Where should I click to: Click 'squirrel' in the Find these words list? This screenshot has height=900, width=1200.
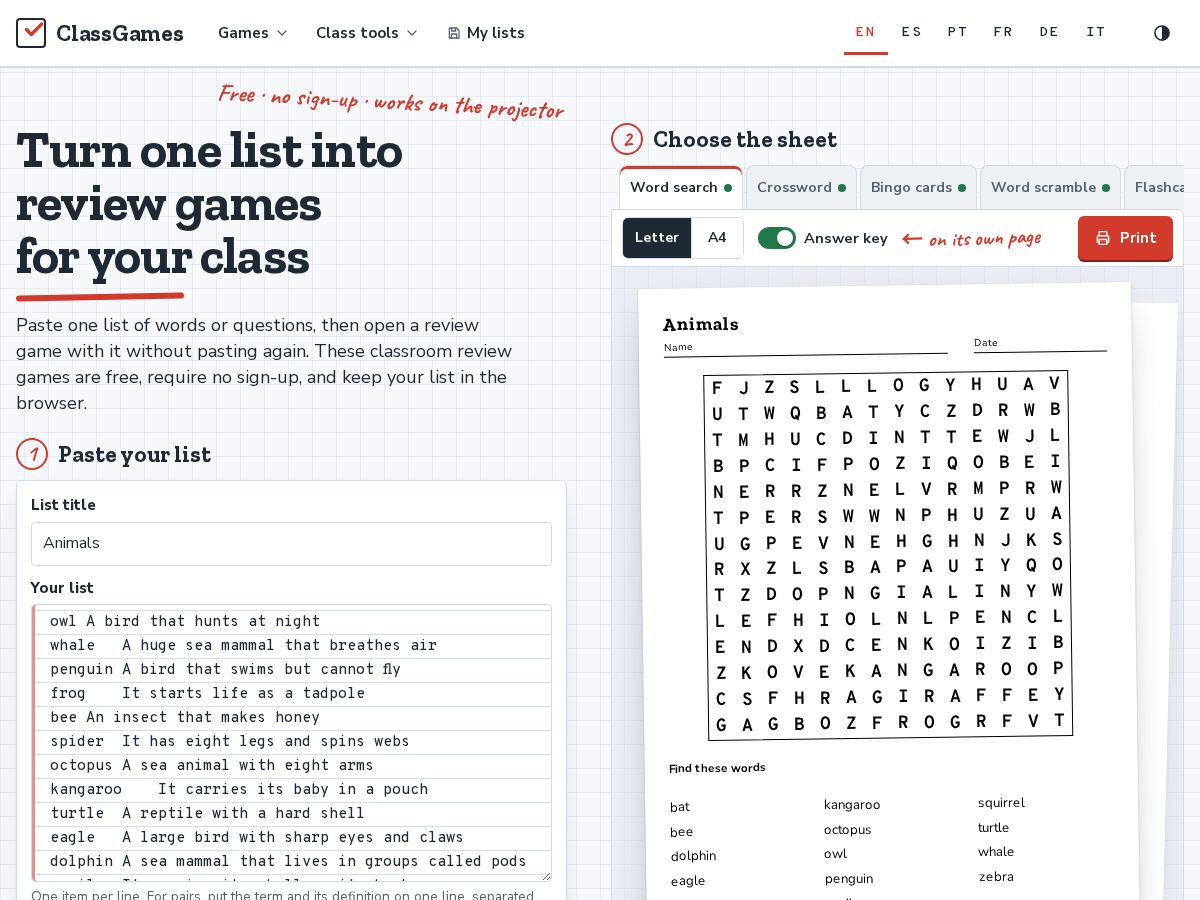pyautogui.click(x=1001, y=803)
